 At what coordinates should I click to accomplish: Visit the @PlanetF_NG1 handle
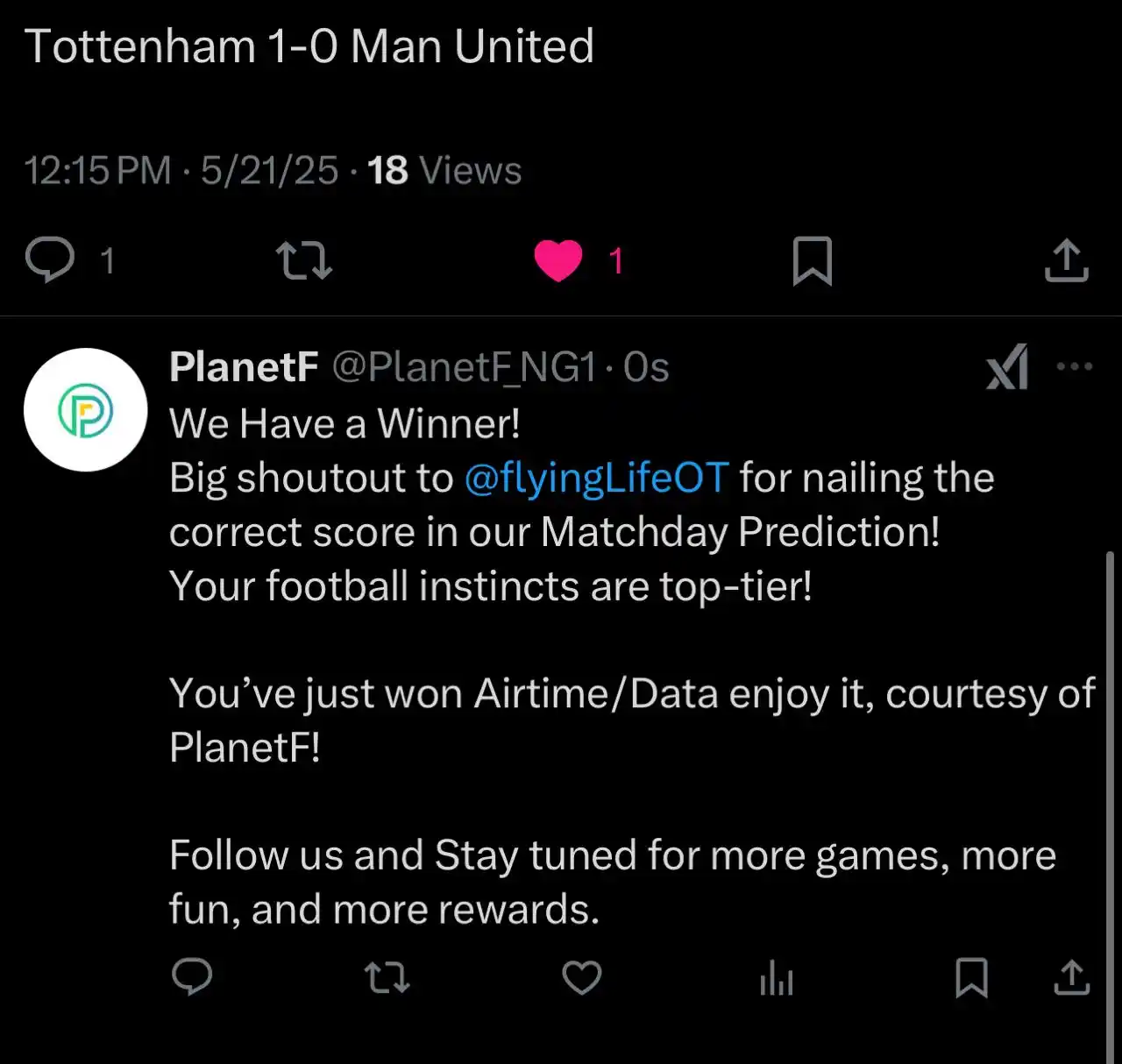464,367
